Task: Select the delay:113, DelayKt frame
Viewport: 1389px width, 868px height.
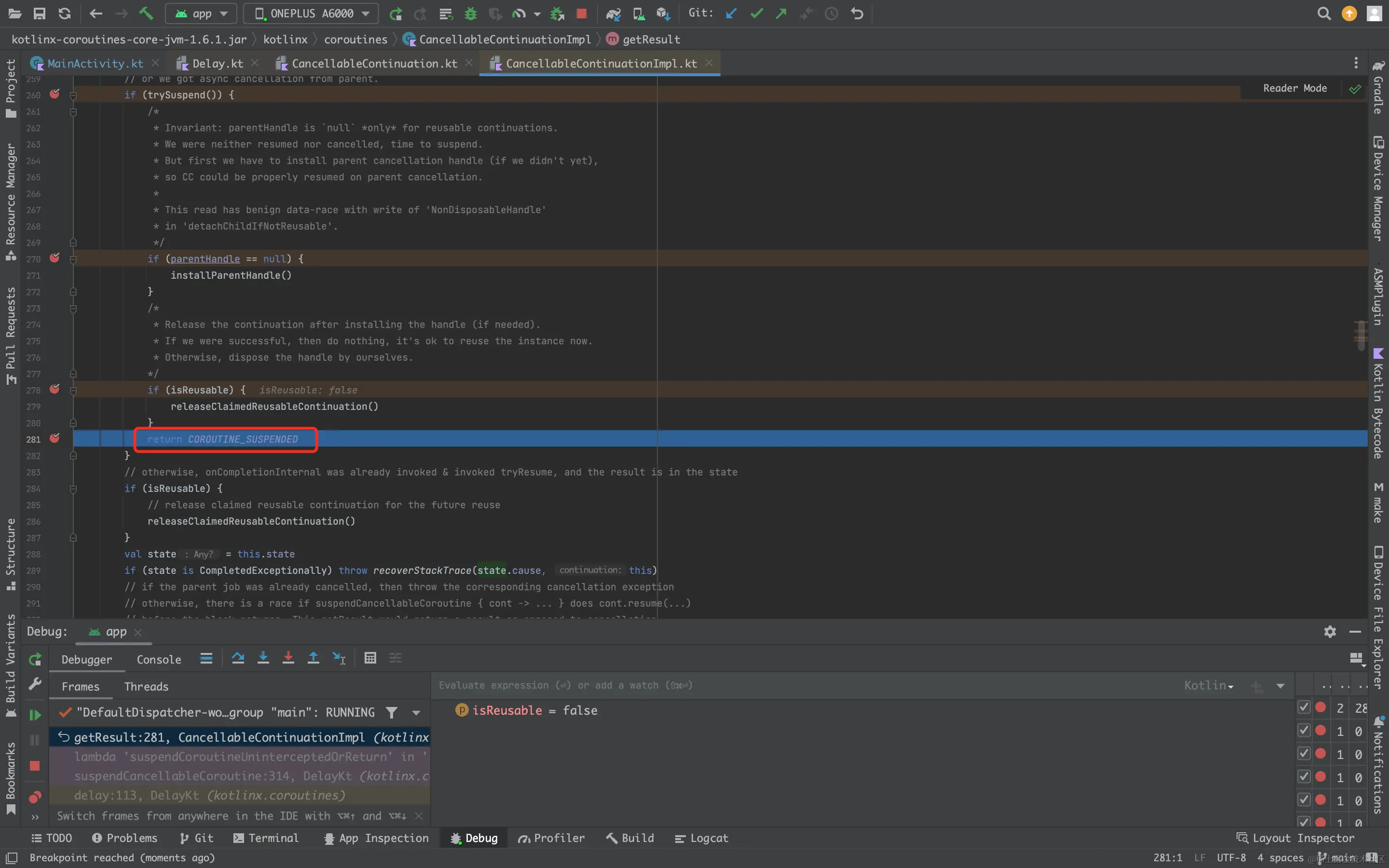Action: 240,795
